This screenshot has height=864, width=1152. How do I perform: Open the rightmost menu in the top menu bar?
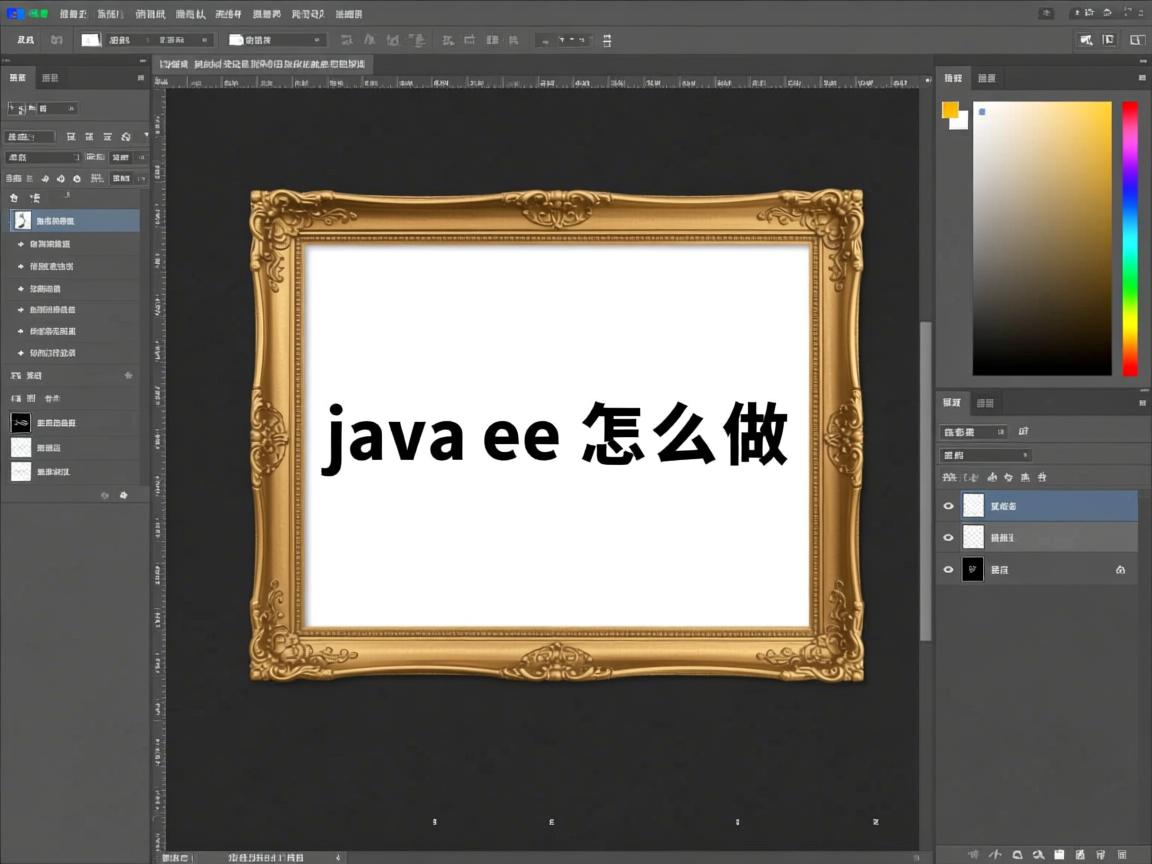coord(348,13)
